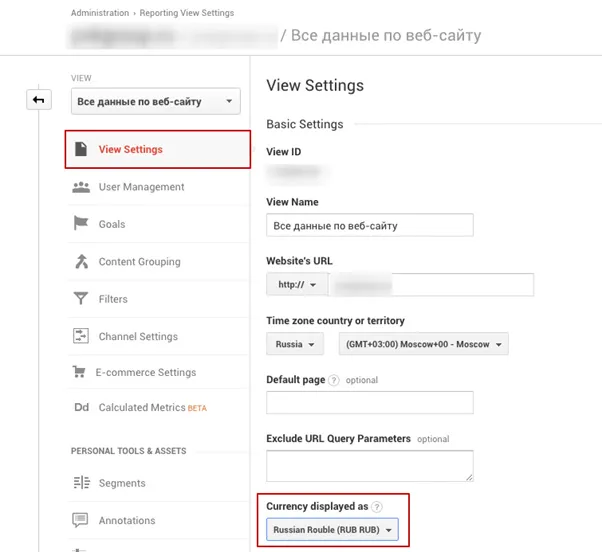Viewport: 602px width, 552px height.
Task: Click the Currency displayed as help icon
Action: click(377, 507)
